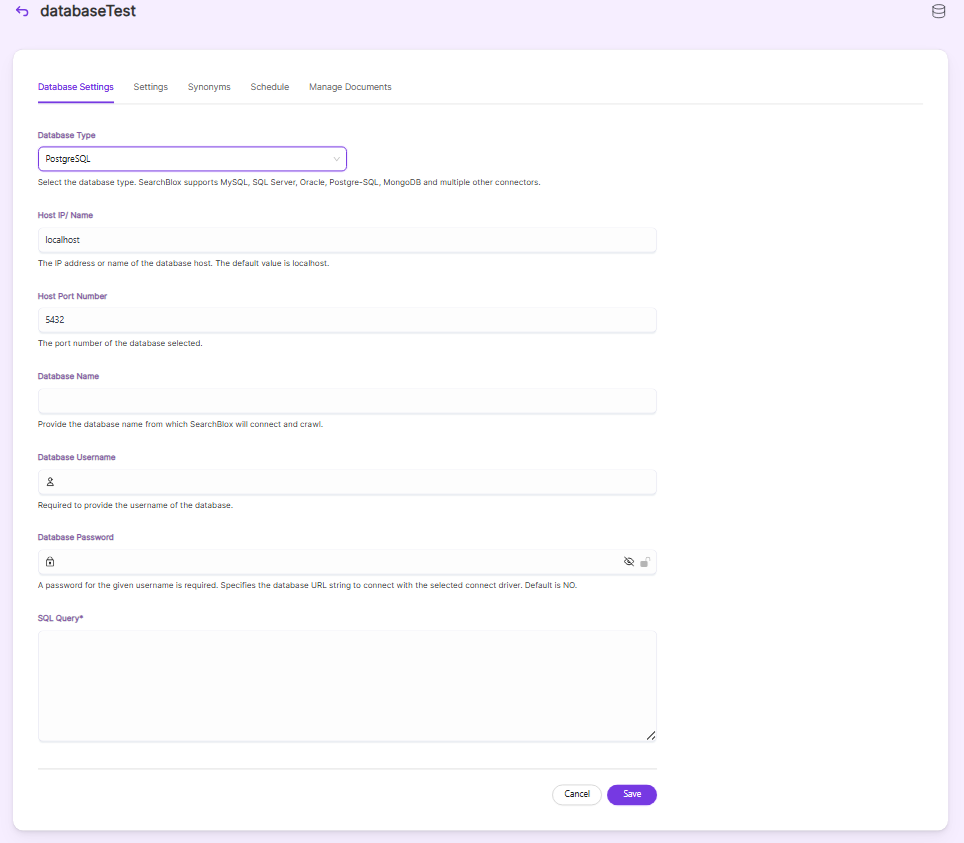Click the hint 'Required to provide the username of the database.'
Screen dimensions: 964x843
(135, 505)
